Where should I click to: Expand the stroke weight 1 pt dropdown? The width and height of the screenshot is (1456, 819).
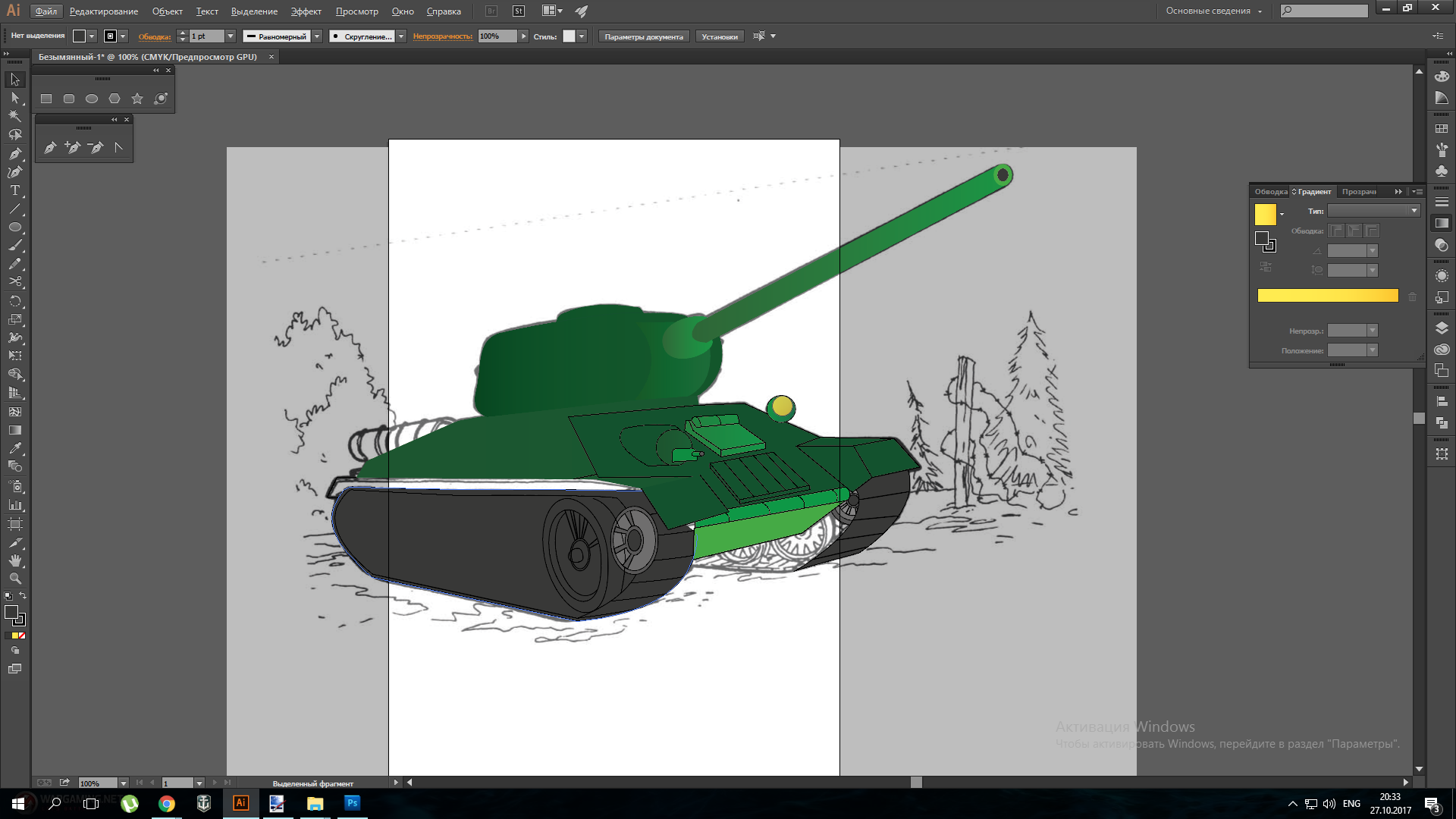point(231,36)
